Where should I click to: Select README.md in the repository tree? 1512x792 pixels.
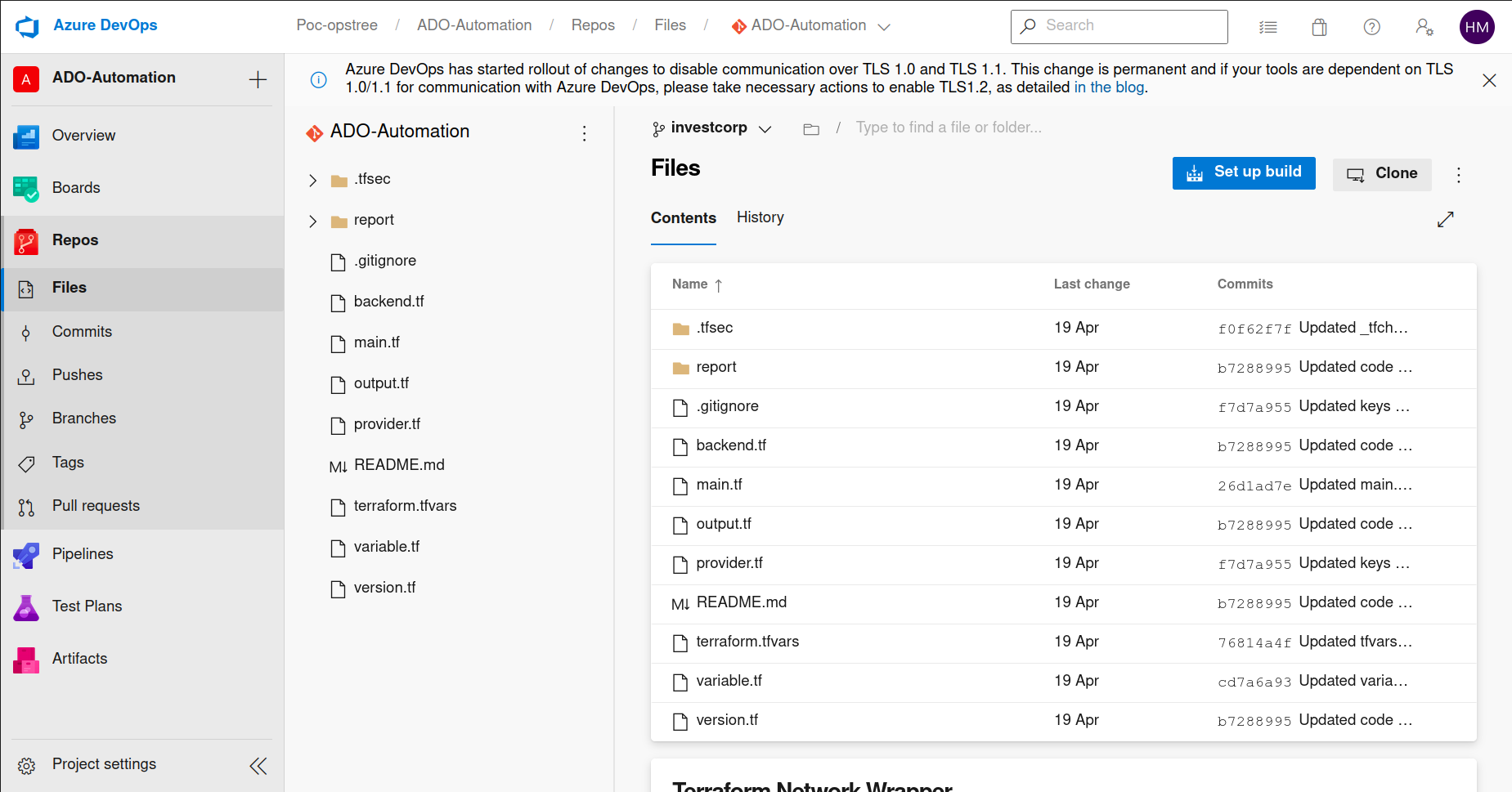click(399, 466)
